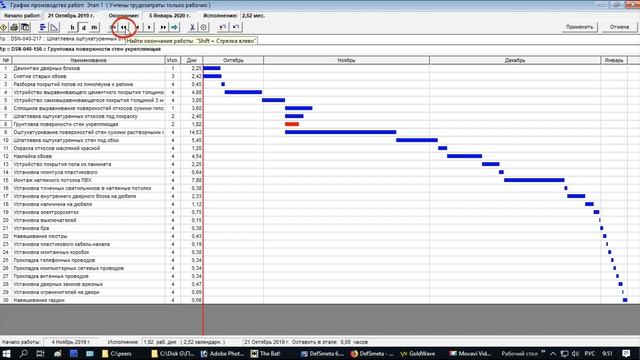Click the double left arrow find-work-end icon

(x=124, y=27)
